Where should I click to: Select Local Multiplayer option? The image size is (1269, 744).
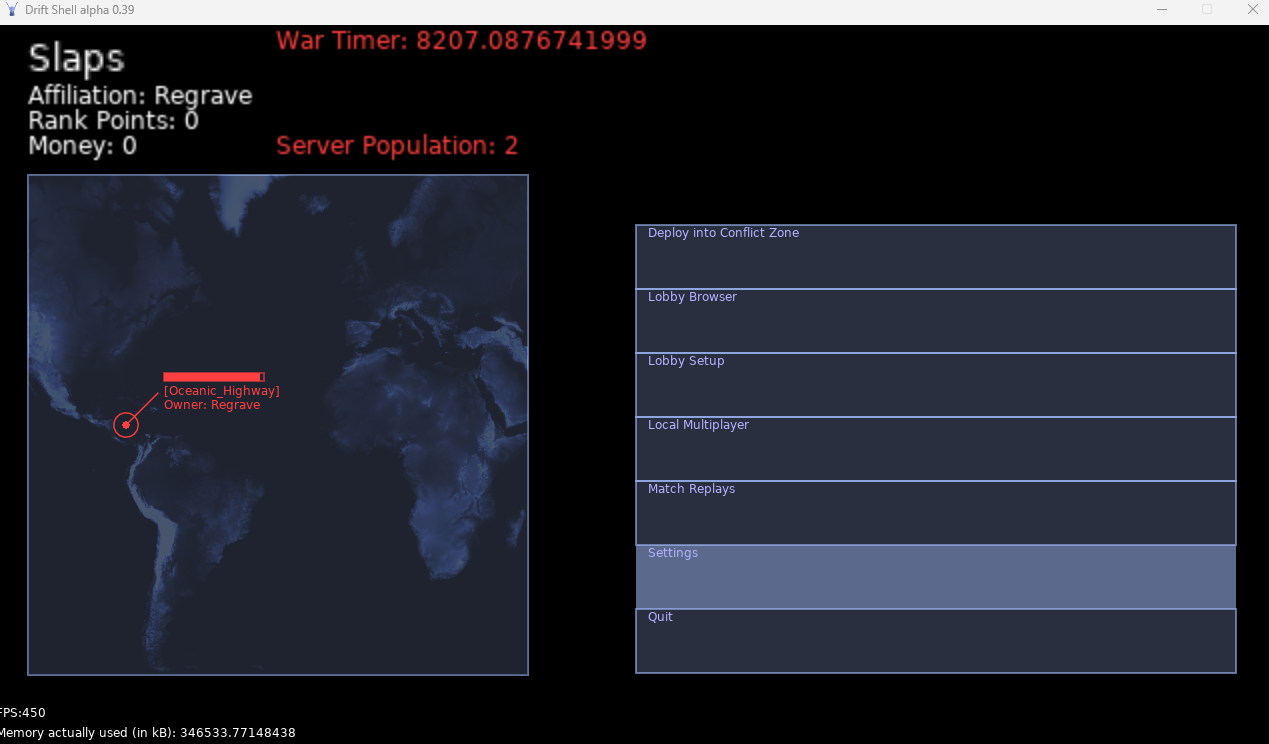point(935,449)
